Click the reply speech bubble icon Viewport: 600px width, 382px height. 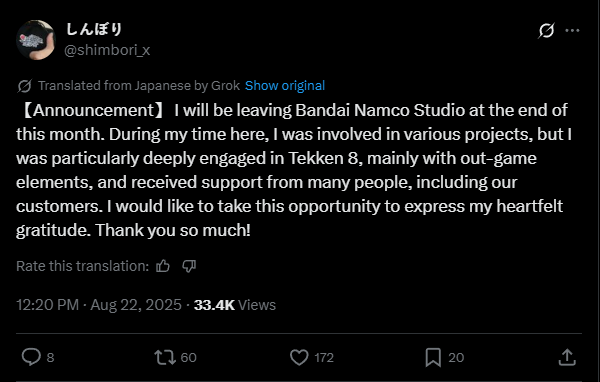tap(31, 357)
